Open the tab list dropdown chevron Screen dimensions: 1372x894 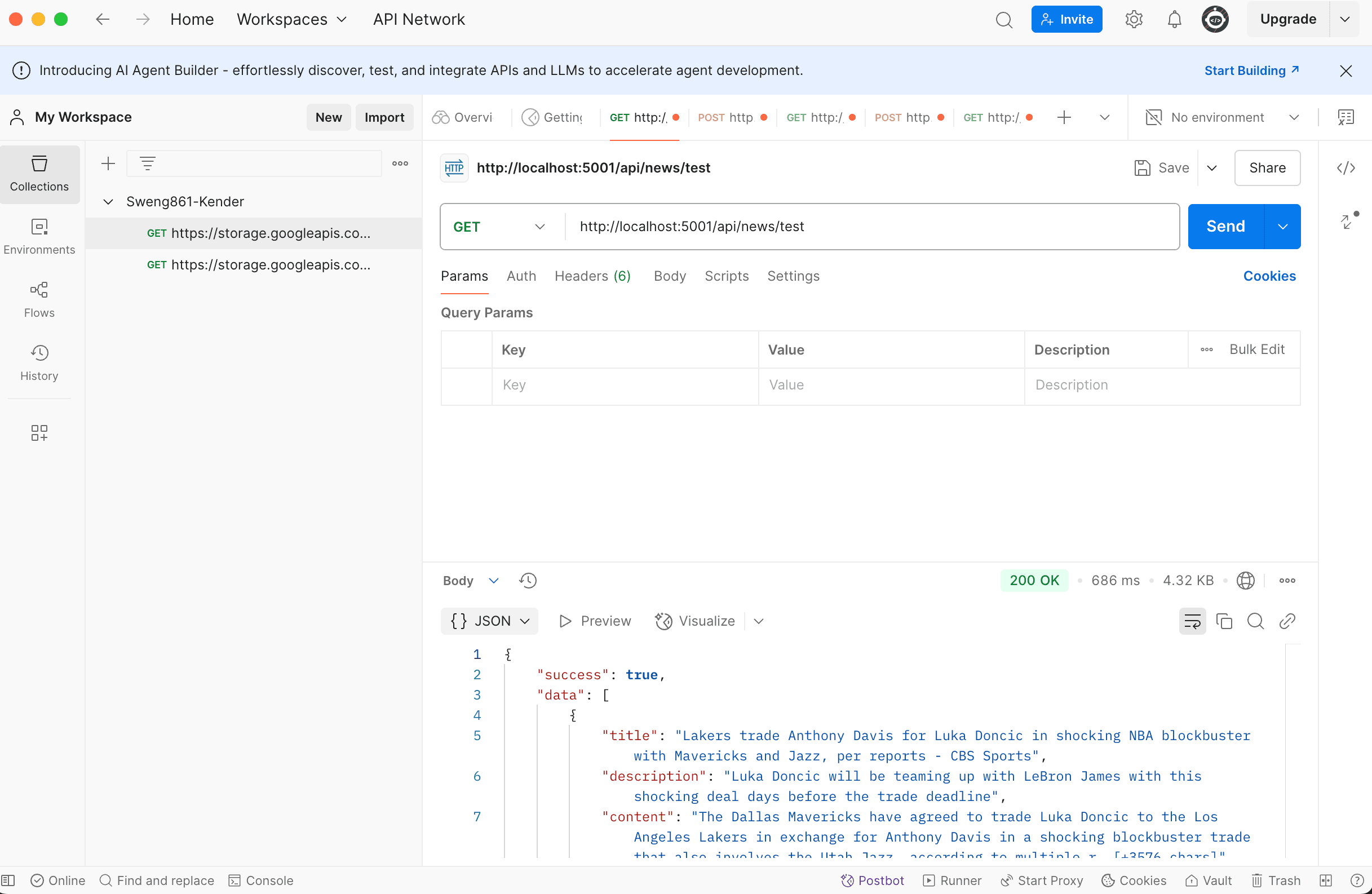pos(1104,118)
